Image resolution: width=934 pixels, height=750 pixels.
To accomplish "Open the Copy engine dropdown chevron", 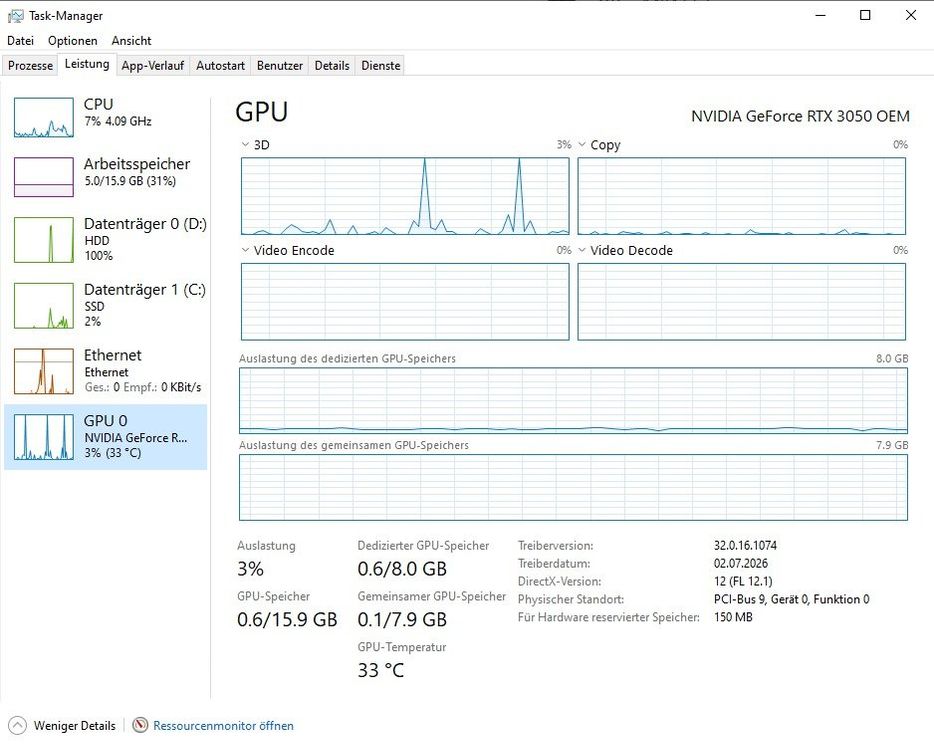I will 582,144.
